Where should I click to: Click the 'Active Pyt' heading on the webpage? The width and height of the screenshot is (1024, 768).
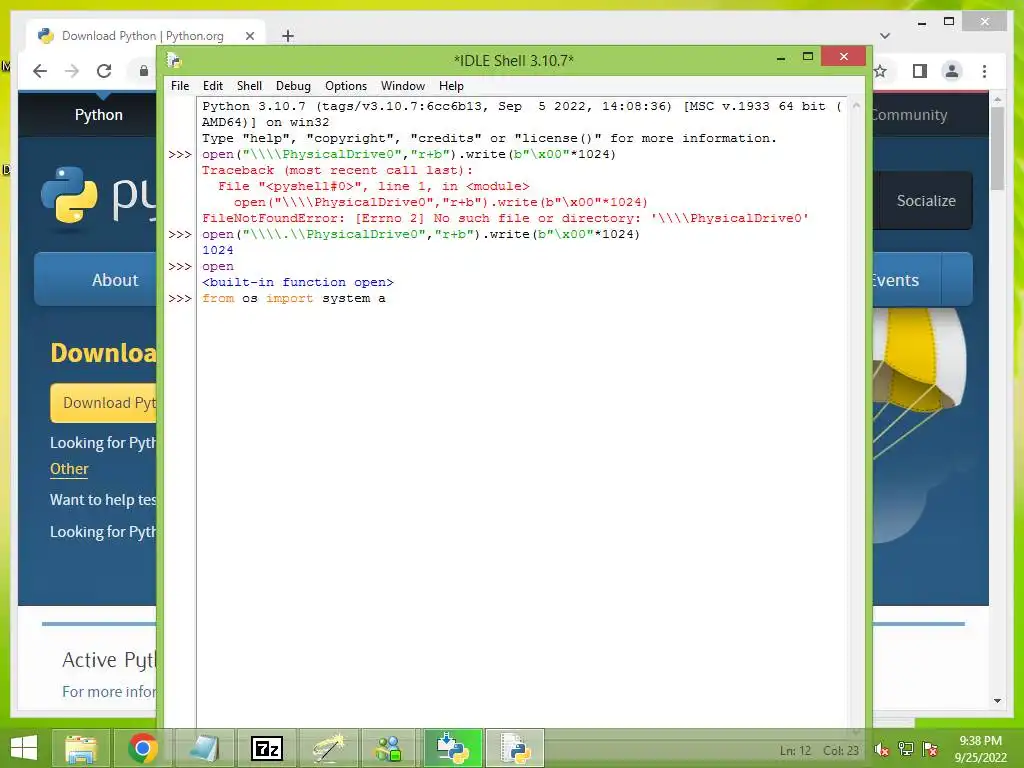[x=109, y=660]
